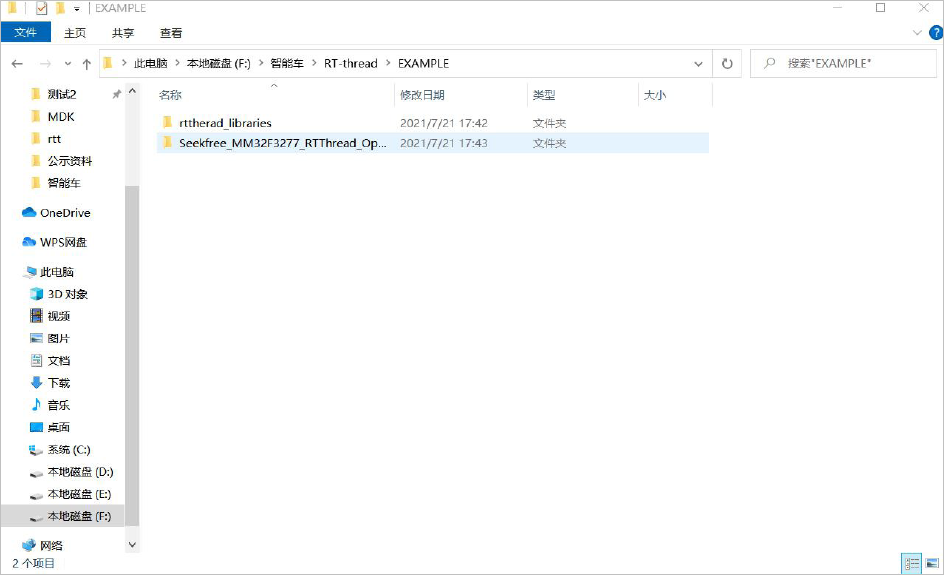944x575 pixels.
Task: Click 智能车 breadcrumb in address bar
Action: (x=287, y=63)
